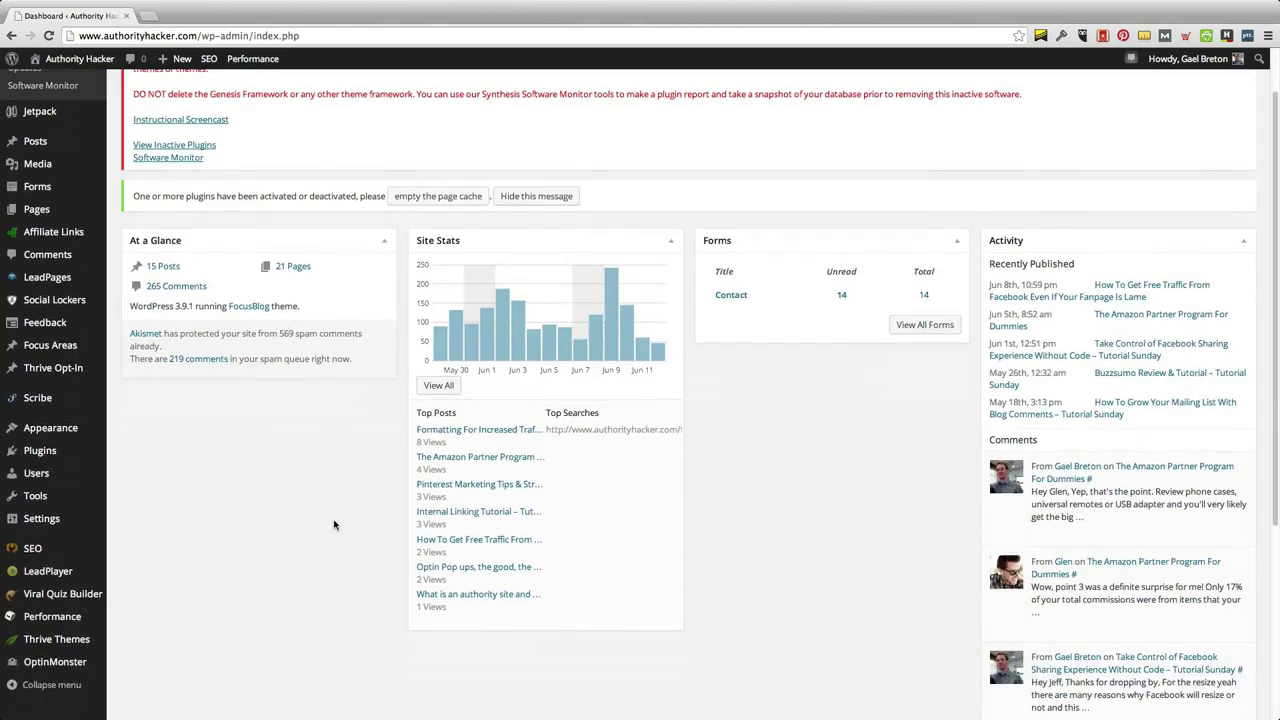
Task: Bookmark the page with the star icon
Action: coord(1019,36)
